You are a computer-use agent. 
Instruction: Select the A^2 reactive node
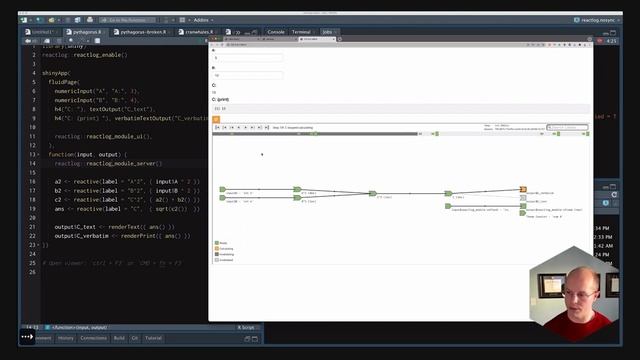click(297, 189)
